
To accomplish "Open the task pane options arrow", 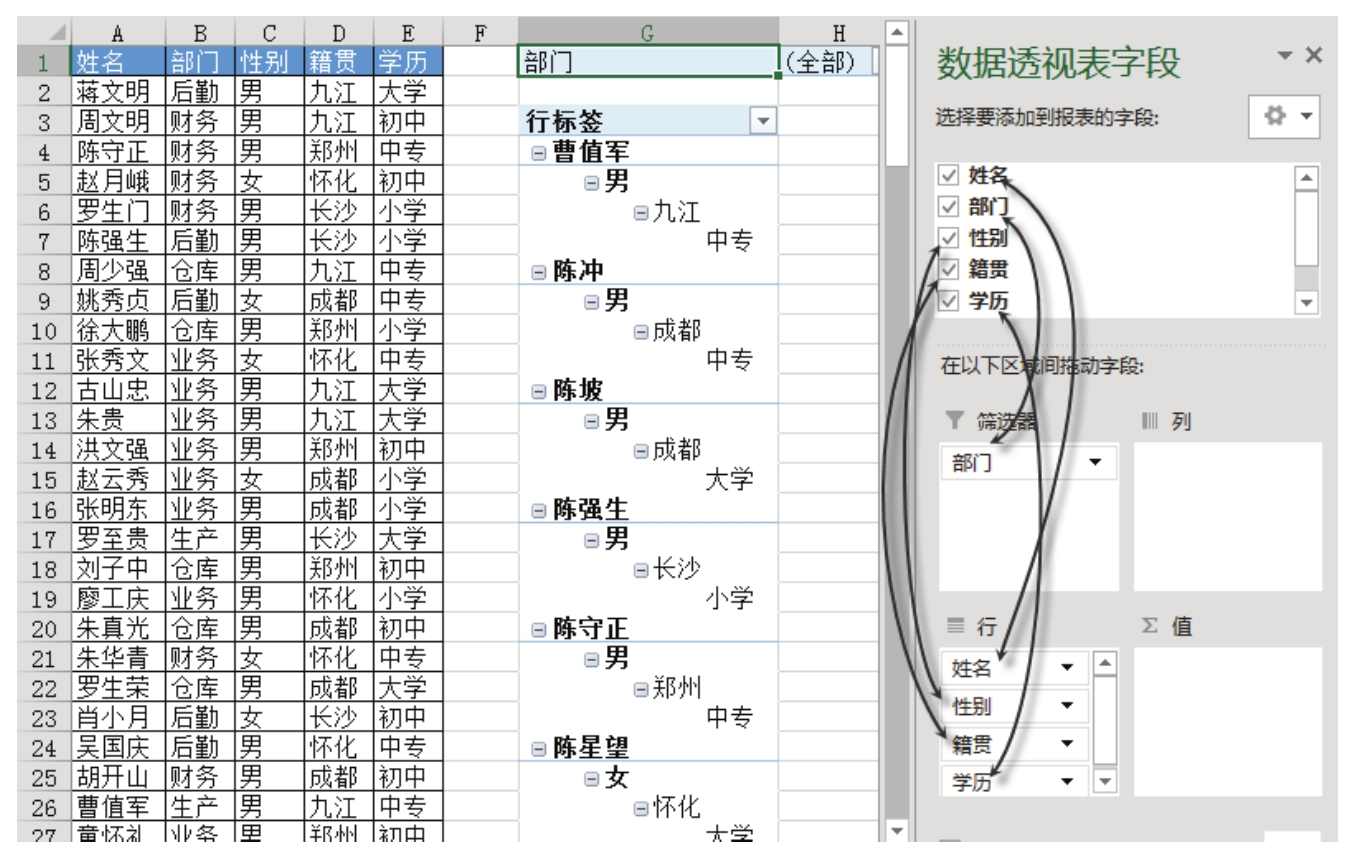I will [1288, 56].
